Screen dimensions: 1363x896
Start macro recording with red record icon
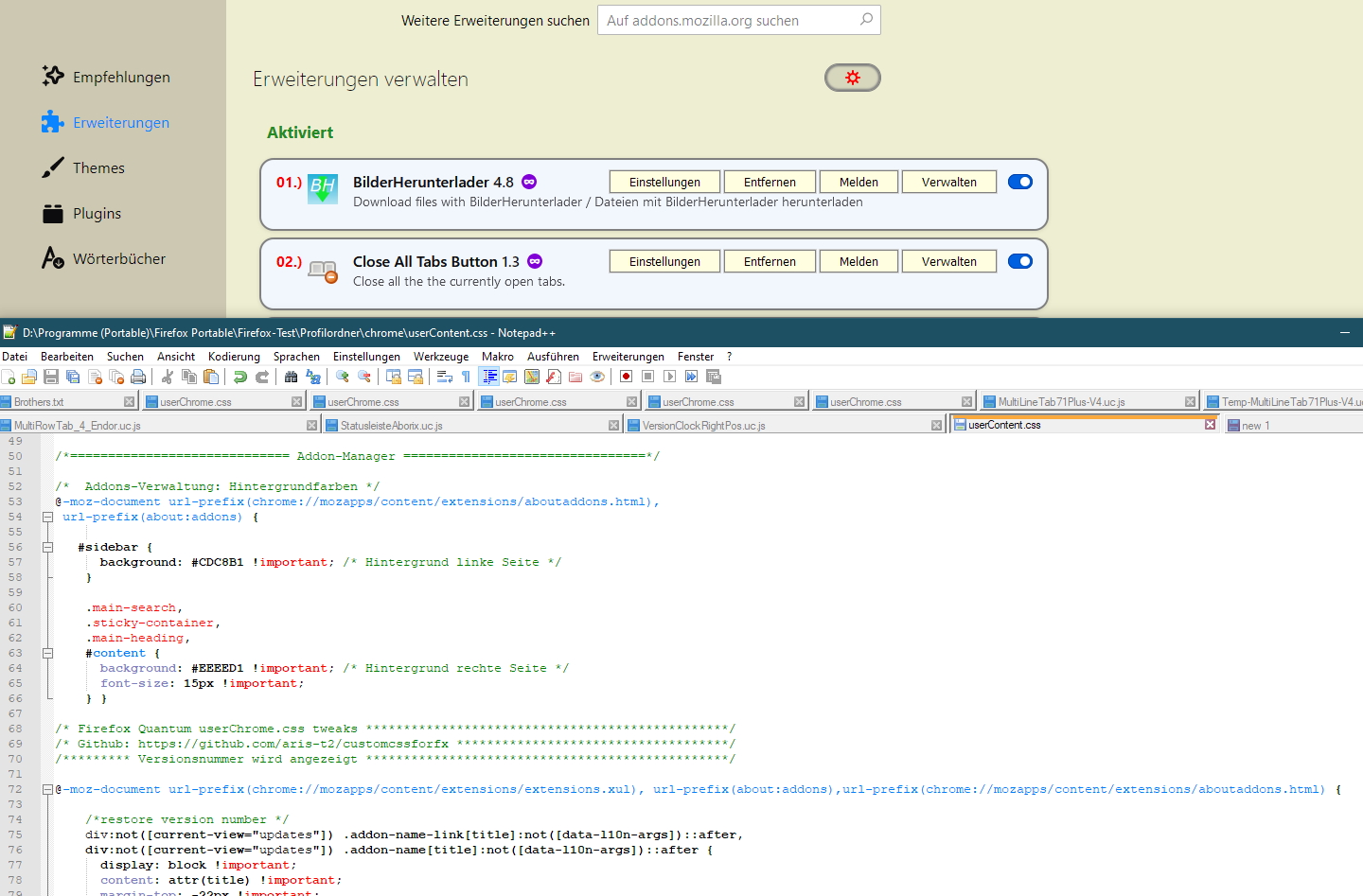tap(626, 377)
